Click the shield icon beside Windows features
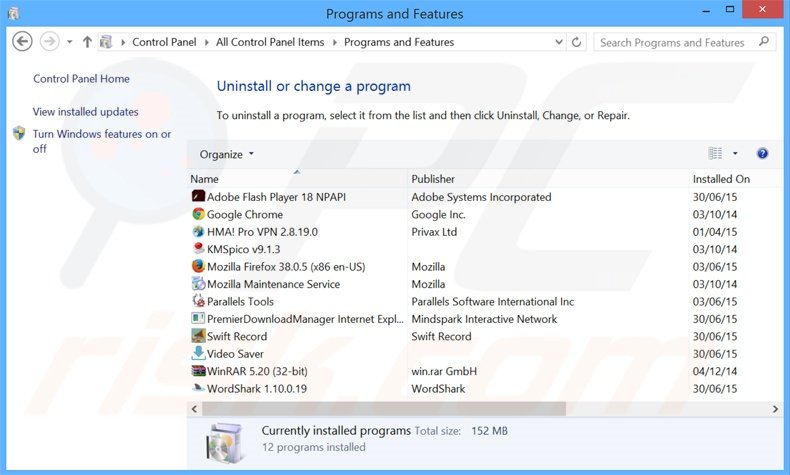 (19, 133)
